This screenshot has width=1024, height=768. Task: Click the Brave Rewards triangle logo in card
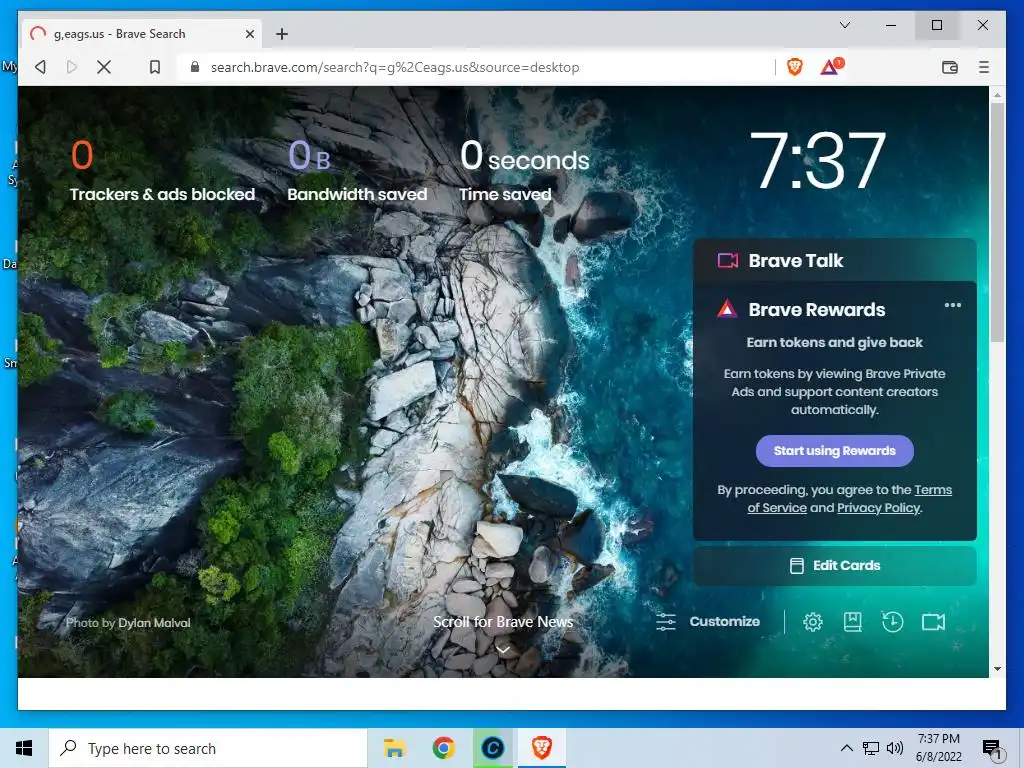coord(727,309)
